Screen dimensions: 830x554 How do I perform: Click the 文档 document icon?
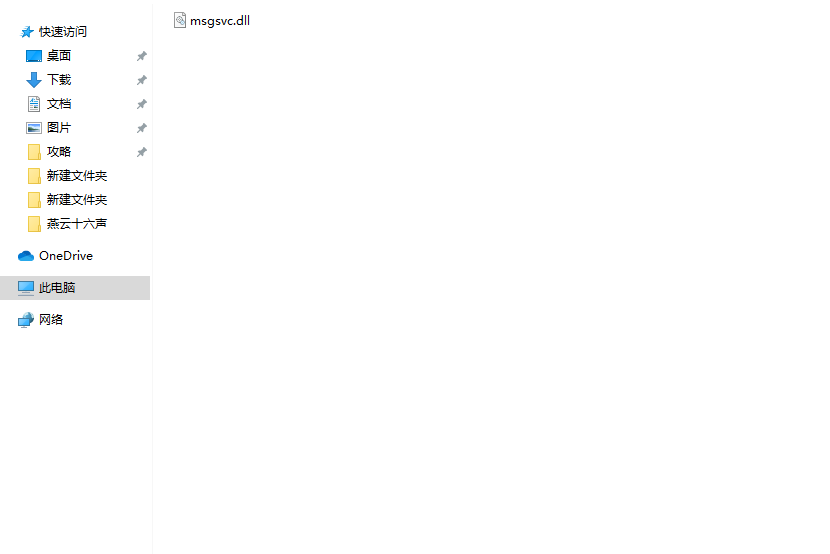(34, 104)
